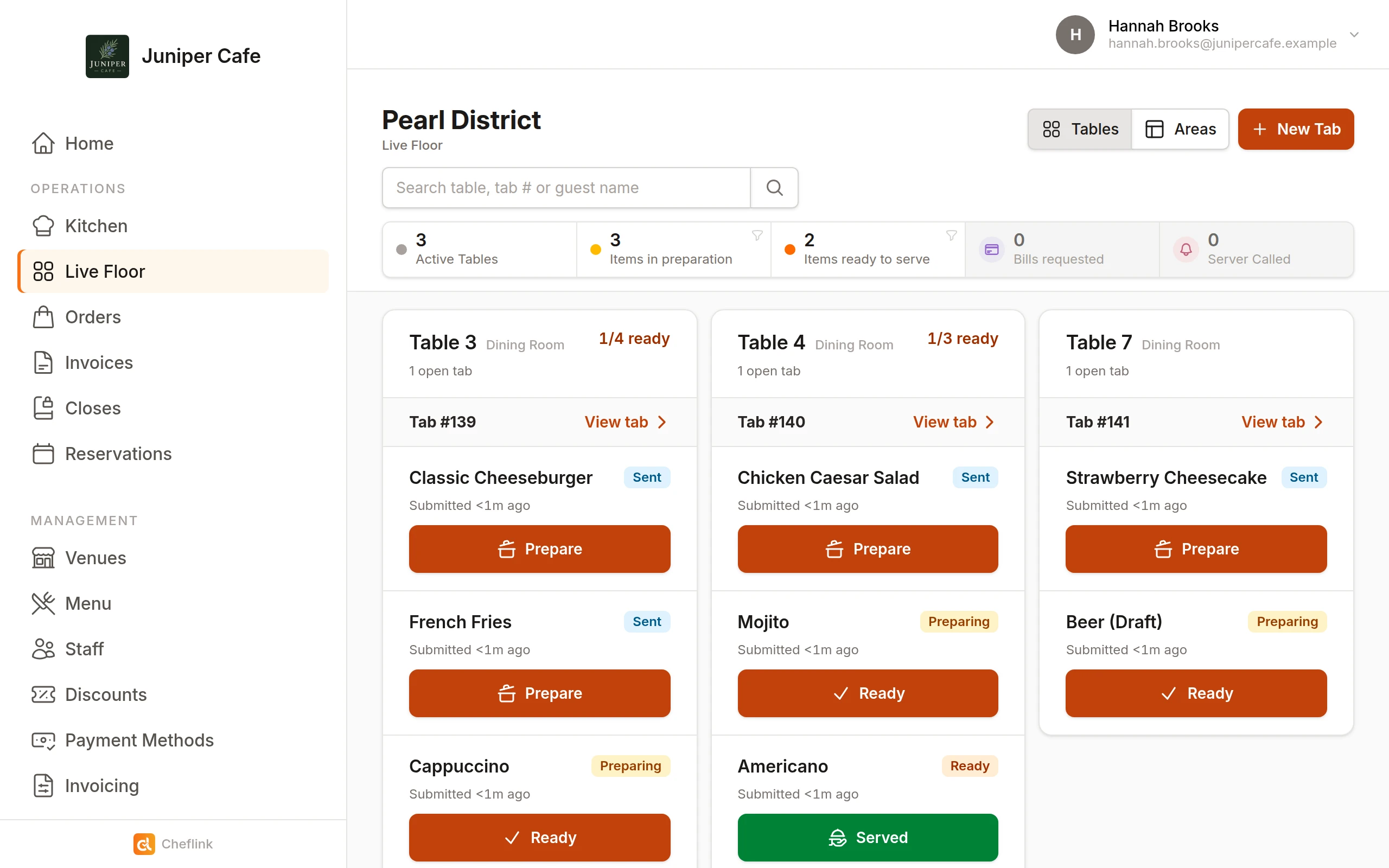Image resolution: width=1389 pixels, height=868 pixels.
Task: Click the Table 3 heading
Action: pyautogui.click(x=443, y=342)
